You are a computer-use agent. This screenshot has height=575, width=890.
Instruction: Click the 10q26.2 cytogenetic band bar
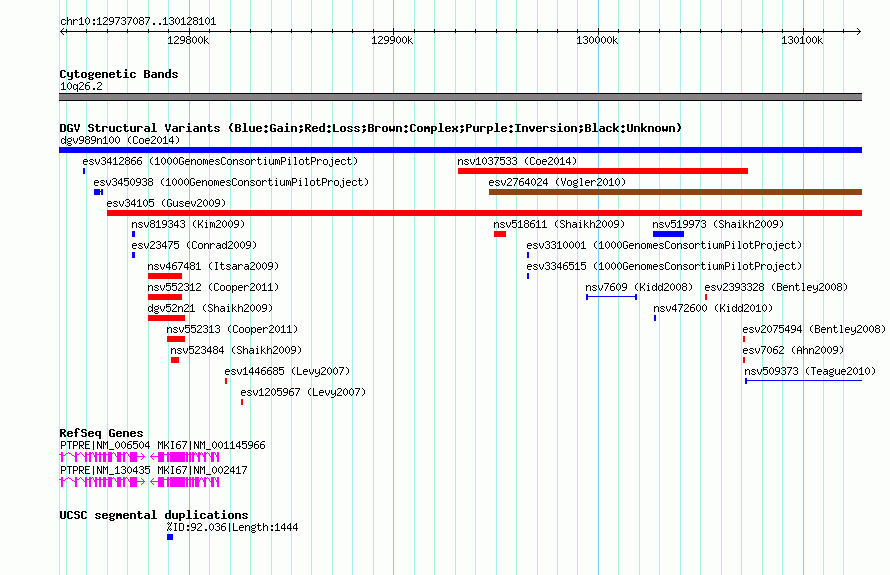click(460, 97)
